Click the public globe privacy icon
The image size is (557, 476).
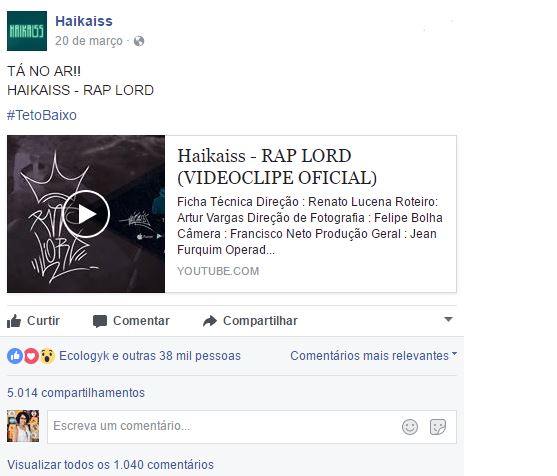coord(139,41)
